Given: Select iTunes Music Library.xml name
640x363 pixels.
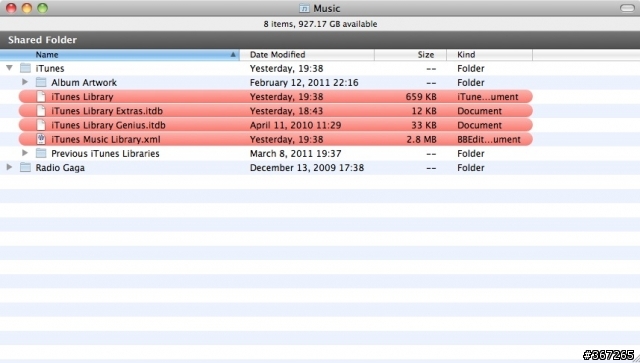Looking at the screenshot, I should click(x=106, y=139).
